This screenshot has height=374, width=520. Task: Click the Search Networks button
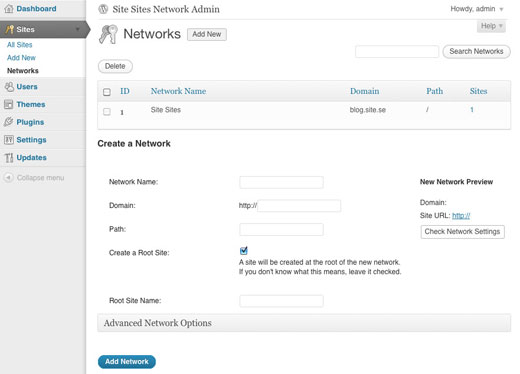pos(476,51)
